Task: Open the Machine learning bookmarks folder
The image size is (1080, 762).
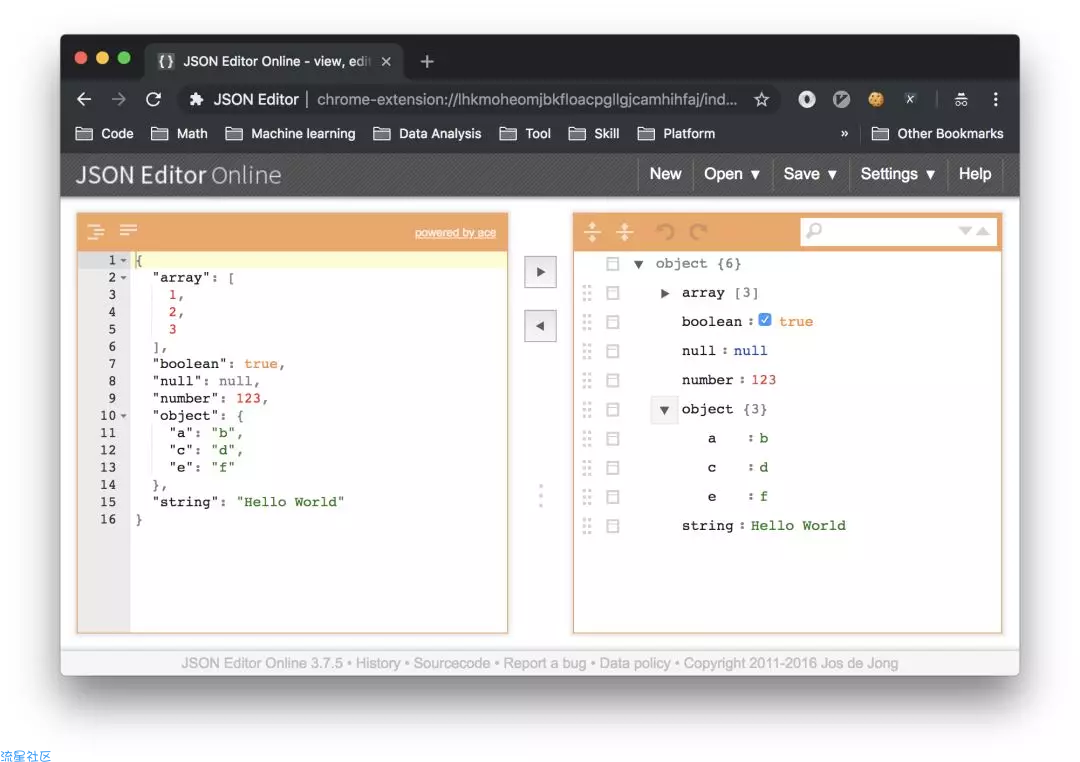Action: (291, 134)
